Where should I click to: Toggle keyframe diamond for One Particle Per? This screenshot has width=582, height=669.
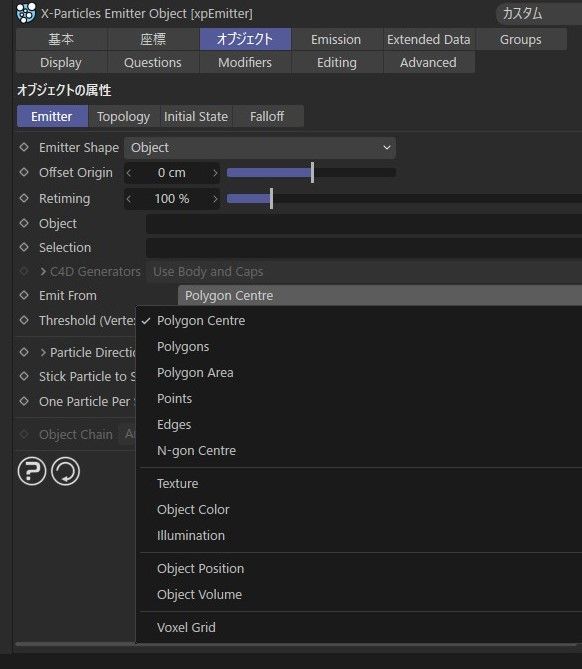coord(24,401)
